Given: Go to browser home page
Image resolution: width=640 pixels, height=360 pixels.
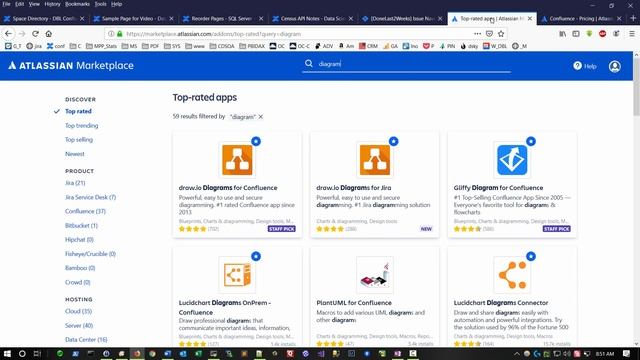Looking at the screenshot, I should click(x=49, y=34).
